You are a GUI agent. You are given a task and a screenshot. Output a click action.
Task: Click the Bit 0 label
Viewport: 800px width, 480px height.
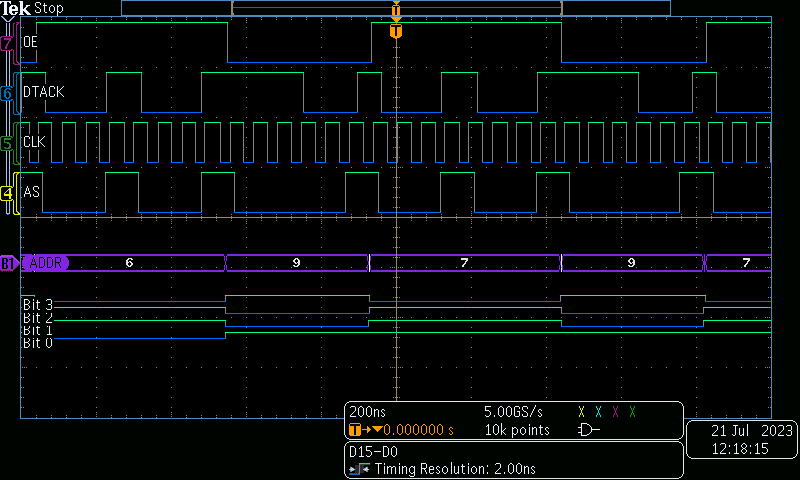coord(37,343)
